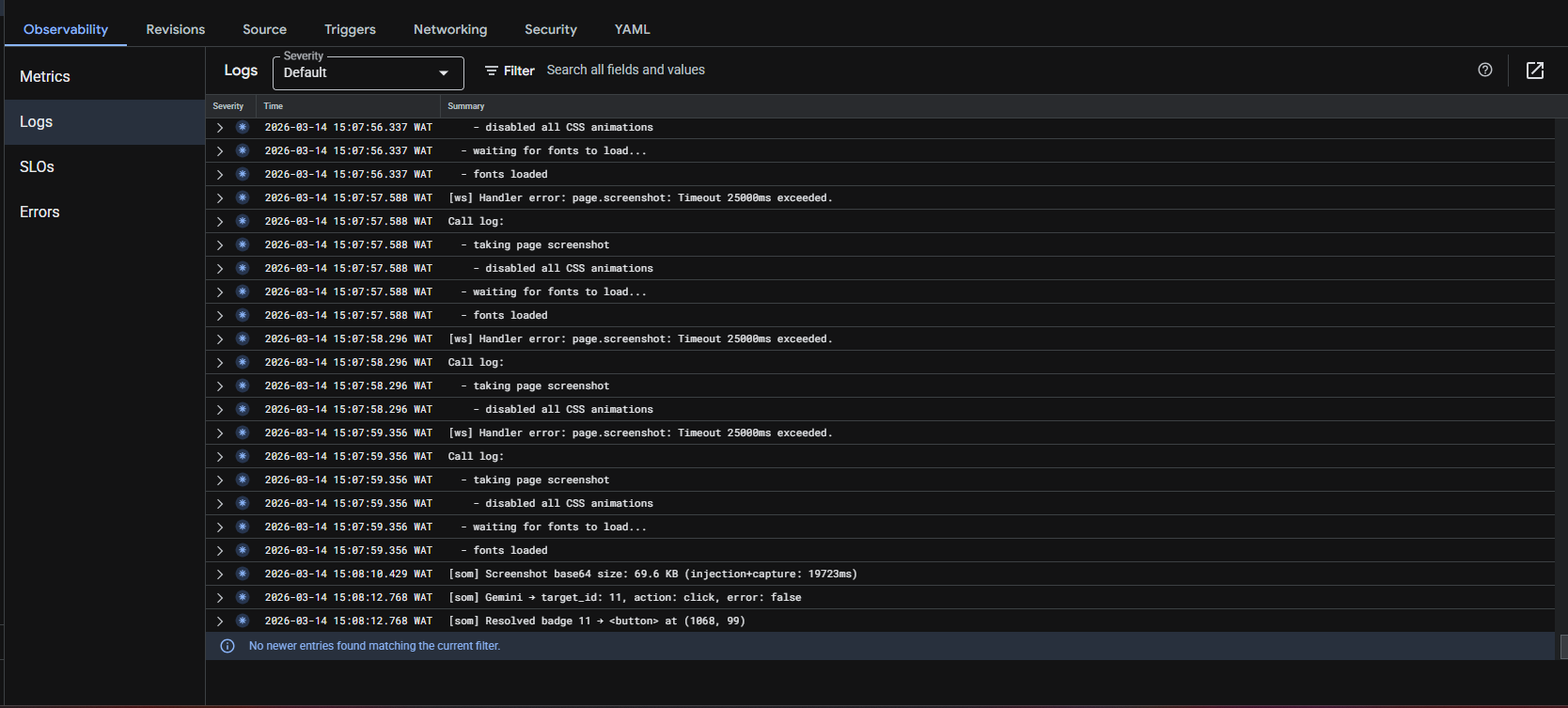Image resolution: width=1568 pixels, height=708 pixels.
Task: Switch to the Revisions tab
Action: click(x=176, y=29)
